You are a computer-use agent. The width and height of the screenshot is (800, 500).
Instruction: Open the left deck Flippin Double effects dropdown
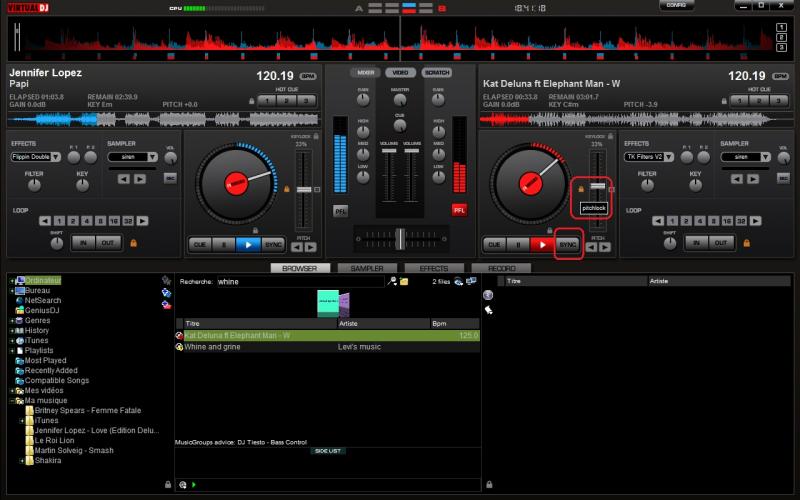(37, 157)
